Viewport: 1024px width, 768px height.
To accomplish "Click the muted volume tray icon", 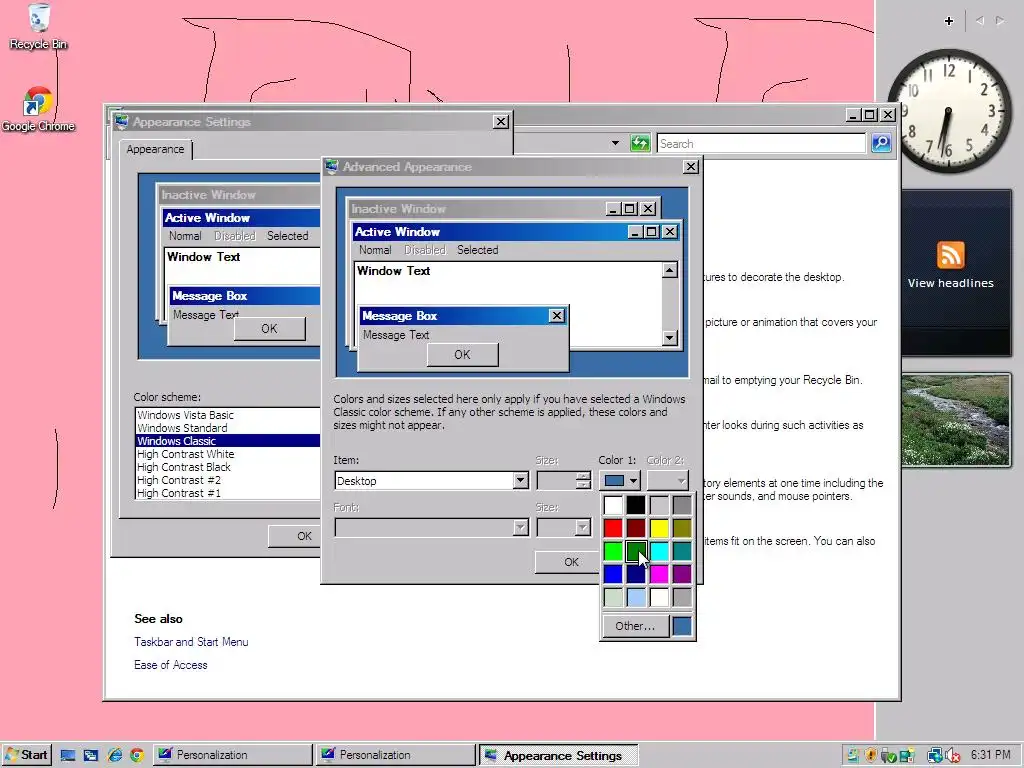I will pyautogui.click(x=952, y=756).
